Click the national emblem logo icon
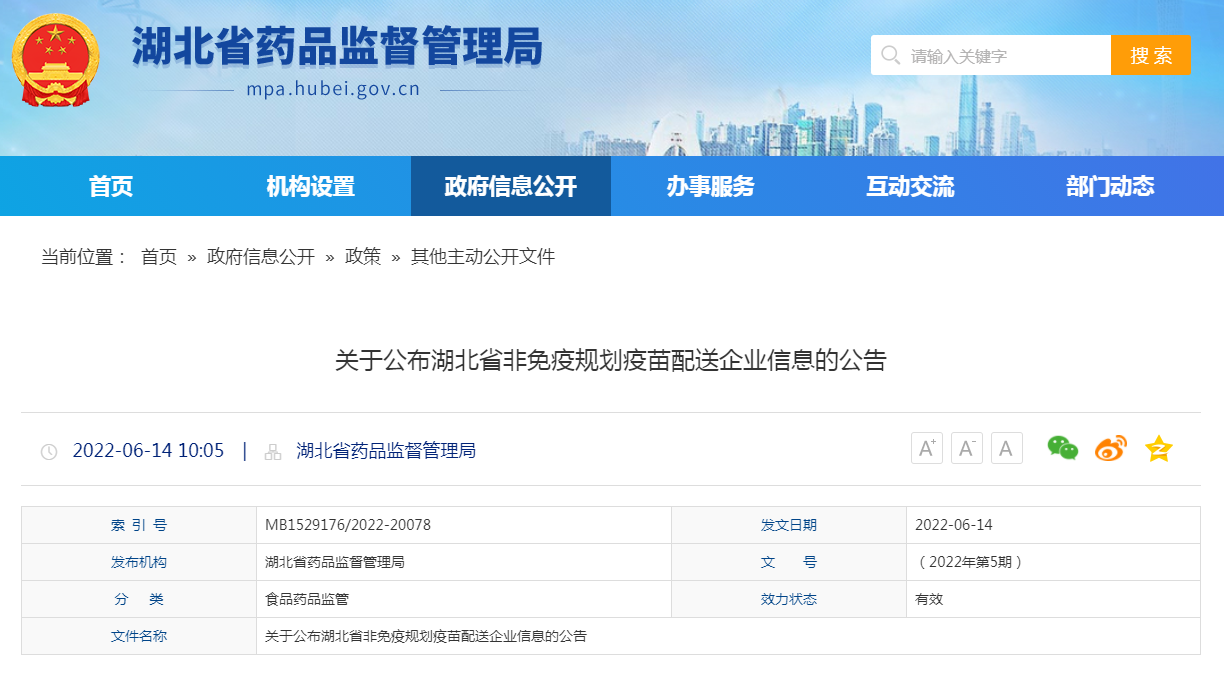The image size is (1224, 677). (55, 60)
